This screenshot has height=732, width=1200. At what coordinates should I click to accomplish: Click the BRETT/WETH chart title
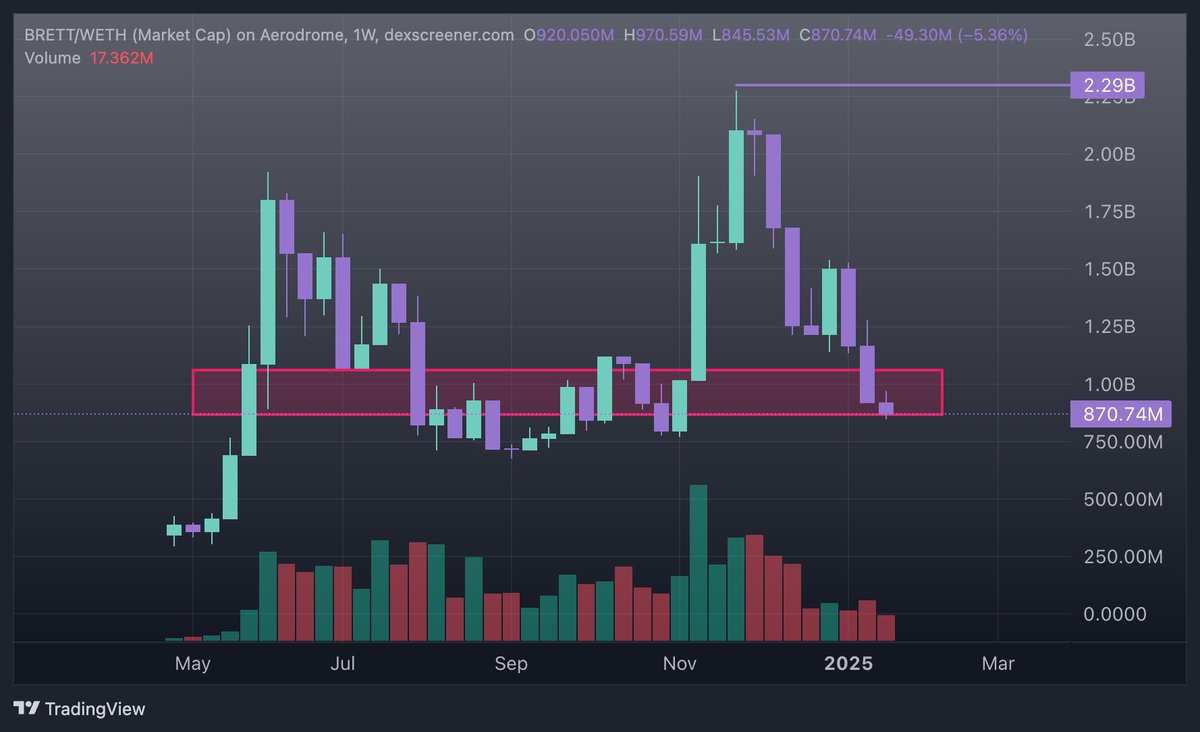click(269, 35)
